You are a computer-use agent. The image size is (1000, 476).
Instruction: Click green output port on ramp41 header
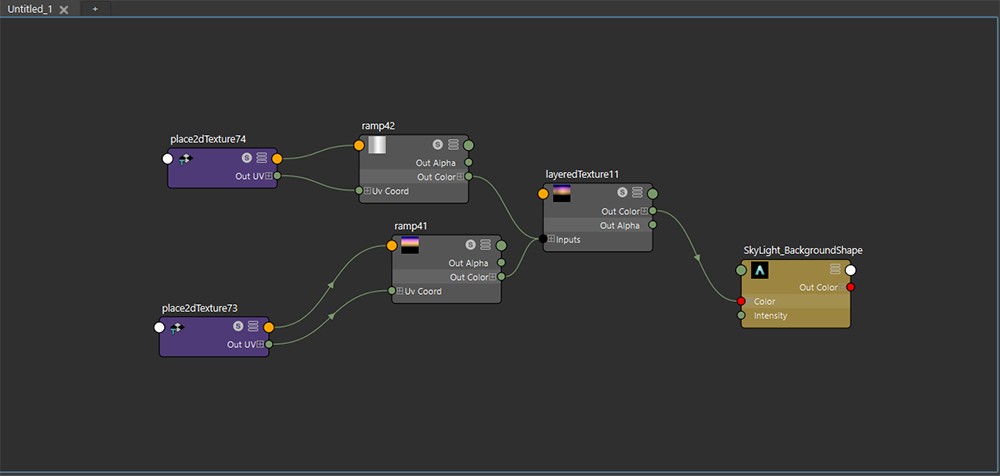click(501, 246)
